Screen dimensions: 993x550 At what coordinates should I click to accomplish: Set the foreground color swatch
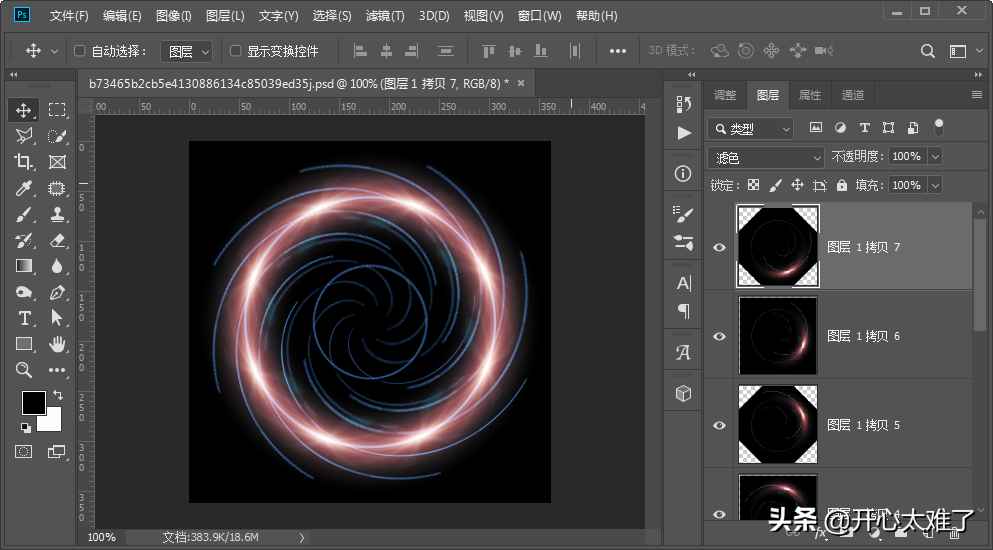tap(34, 403)
